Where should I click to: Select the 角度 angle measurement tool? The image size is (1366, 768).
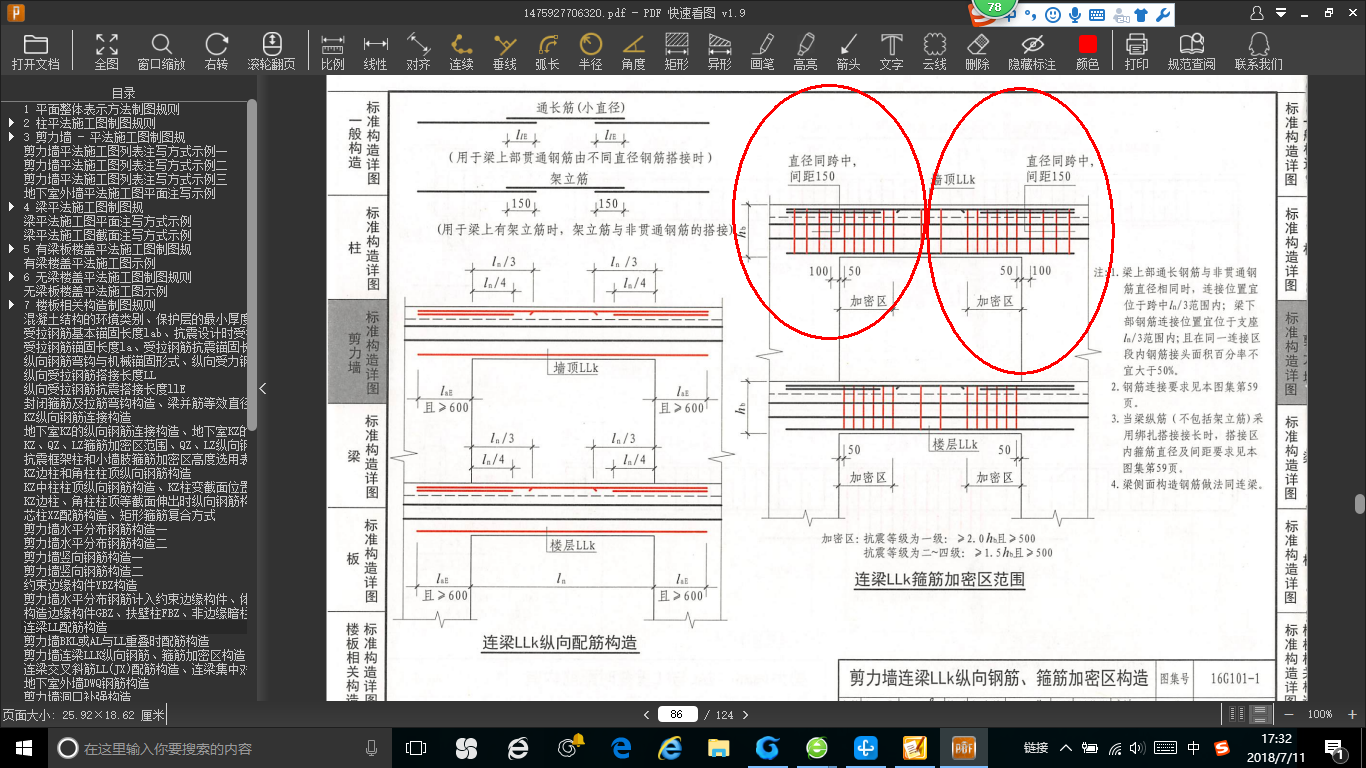point(633,51)
